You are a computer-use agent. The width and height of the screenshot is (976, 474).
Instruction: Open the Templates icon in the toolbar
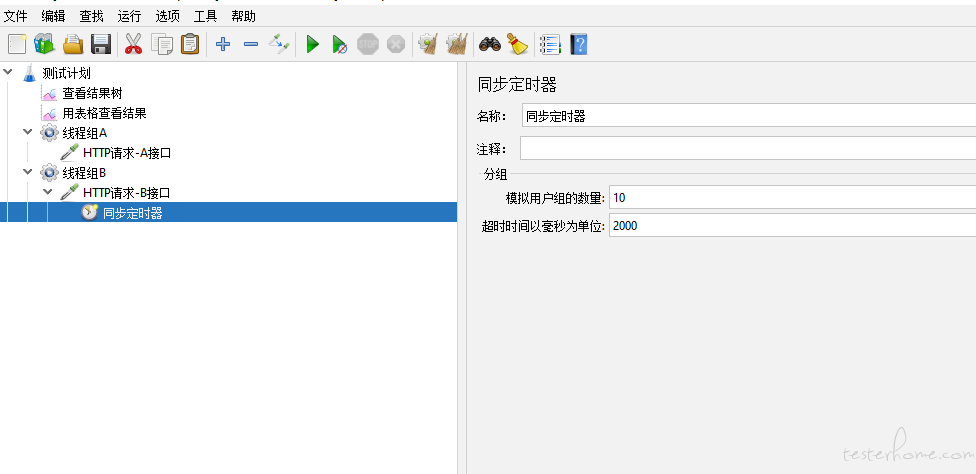[x=44, y=44]
